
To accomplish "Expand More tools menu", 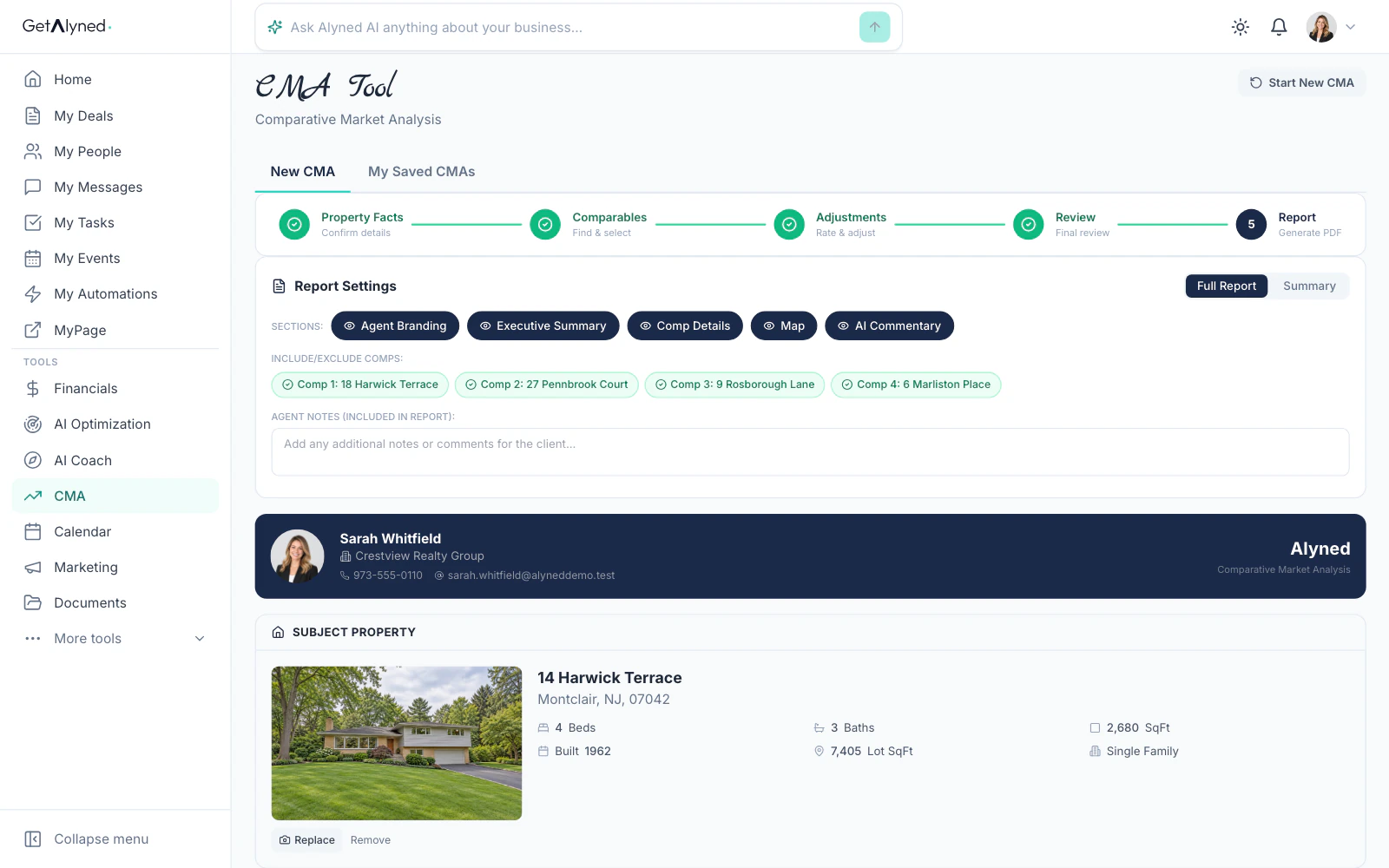I will 115,638.
